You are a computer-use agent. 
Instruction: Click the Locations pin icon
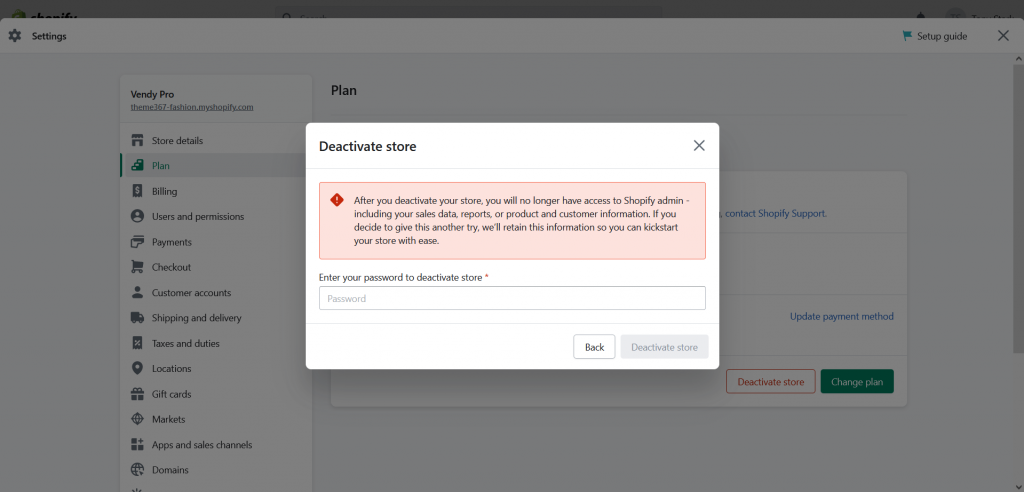137,369
